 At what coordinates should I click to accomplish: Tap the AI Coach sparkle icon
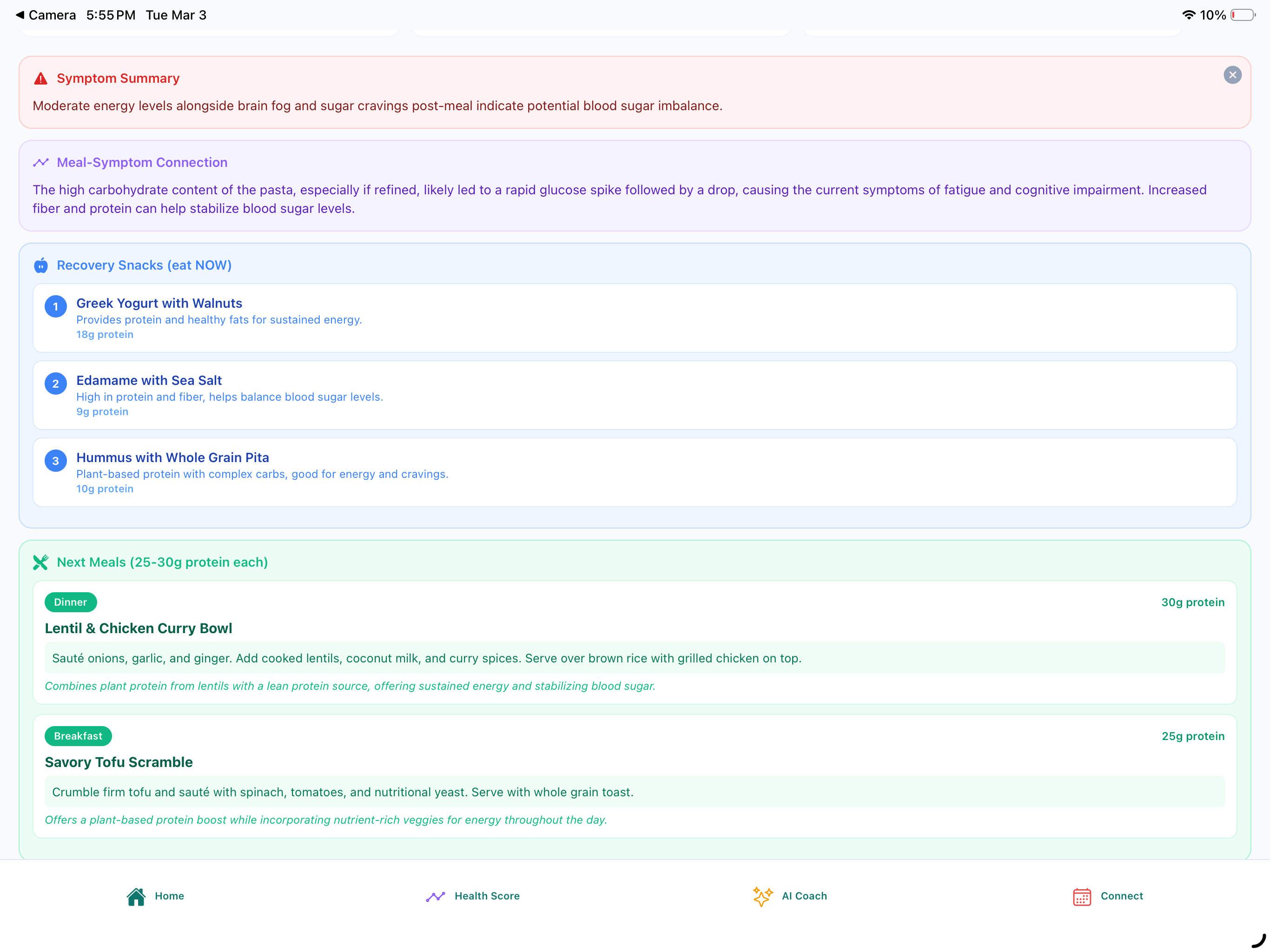pyautogui.click(x=763, y=896)
